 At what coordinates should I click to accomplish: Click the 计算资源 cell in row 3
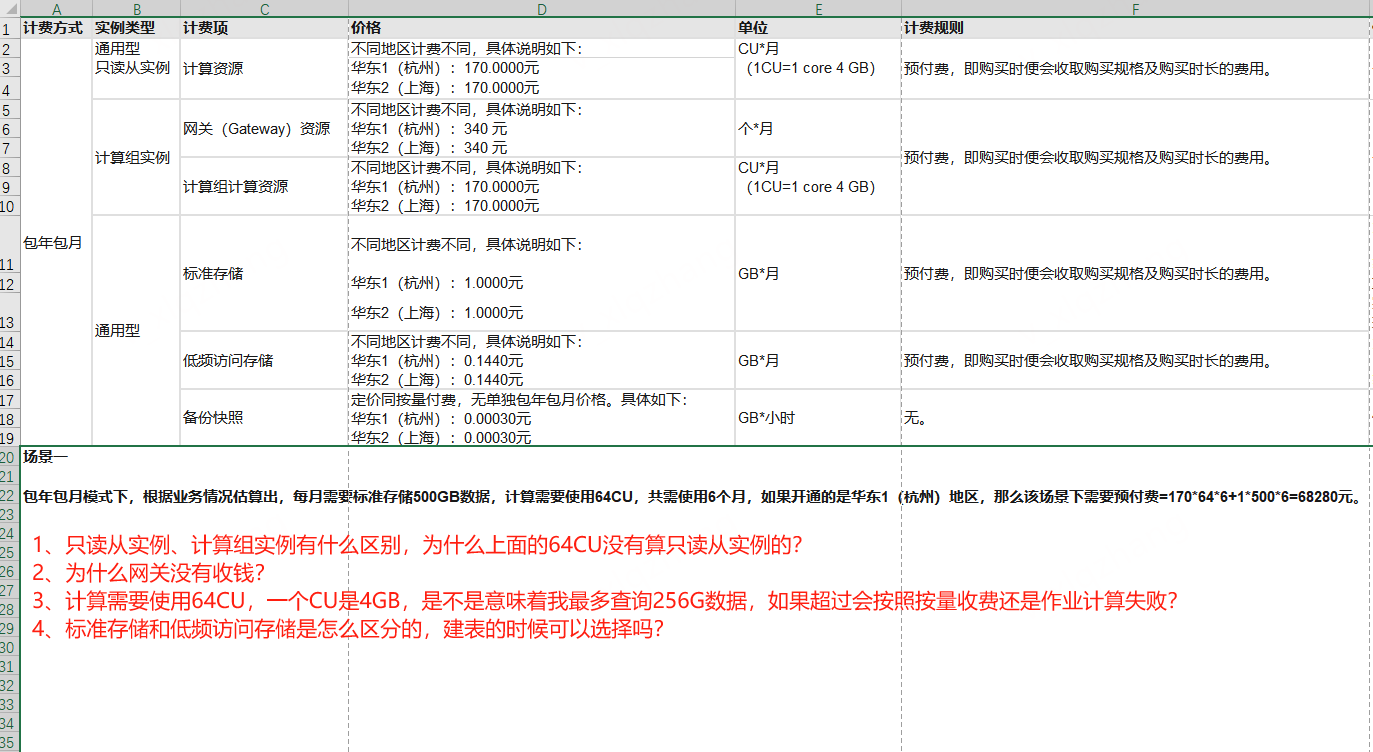264,68
